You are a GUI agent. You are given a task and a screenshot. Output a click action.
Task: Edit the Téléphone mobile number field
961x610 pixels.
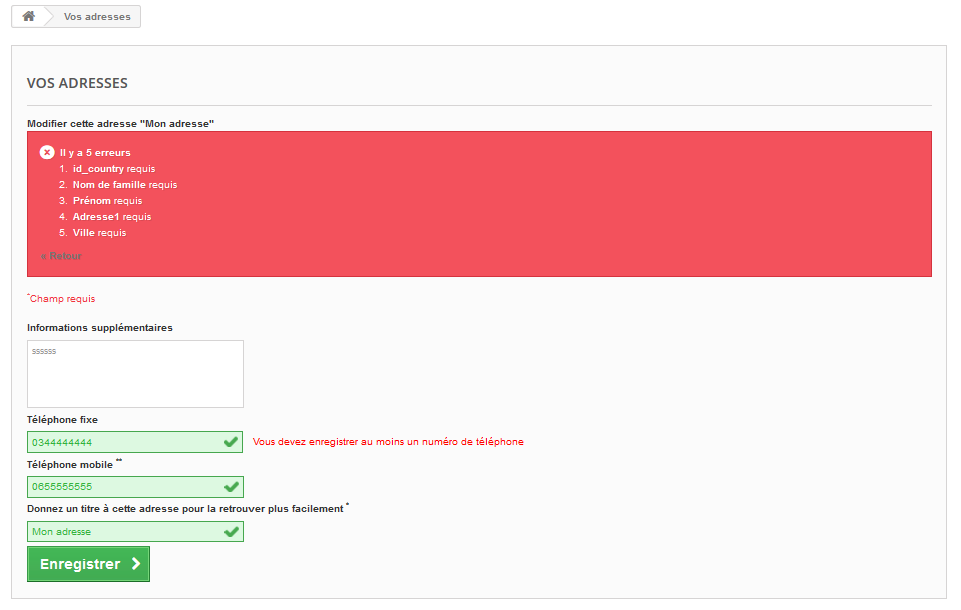click(x=135, y=487)
